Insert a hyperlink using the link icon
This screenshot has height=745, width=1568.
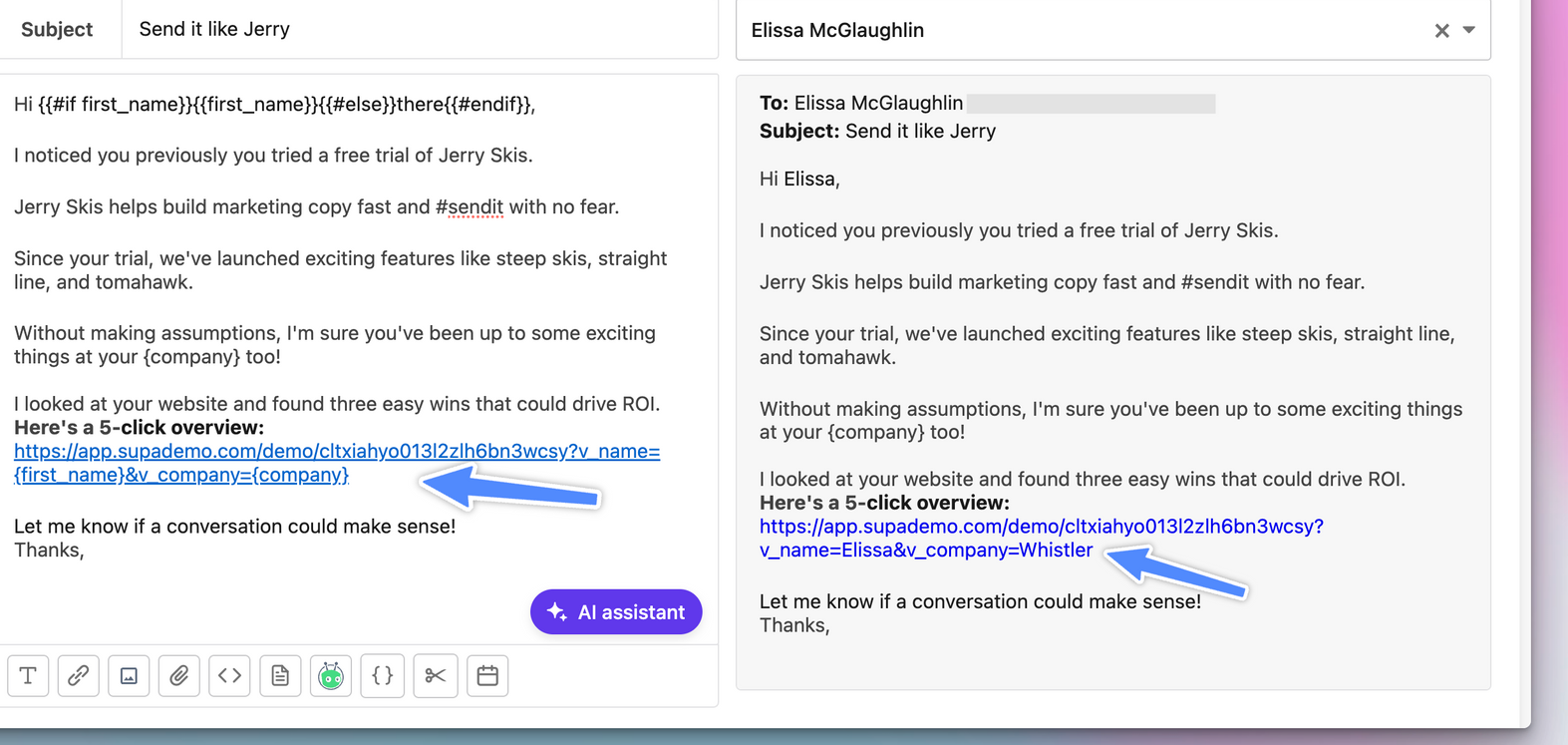(x=79, y=676)
